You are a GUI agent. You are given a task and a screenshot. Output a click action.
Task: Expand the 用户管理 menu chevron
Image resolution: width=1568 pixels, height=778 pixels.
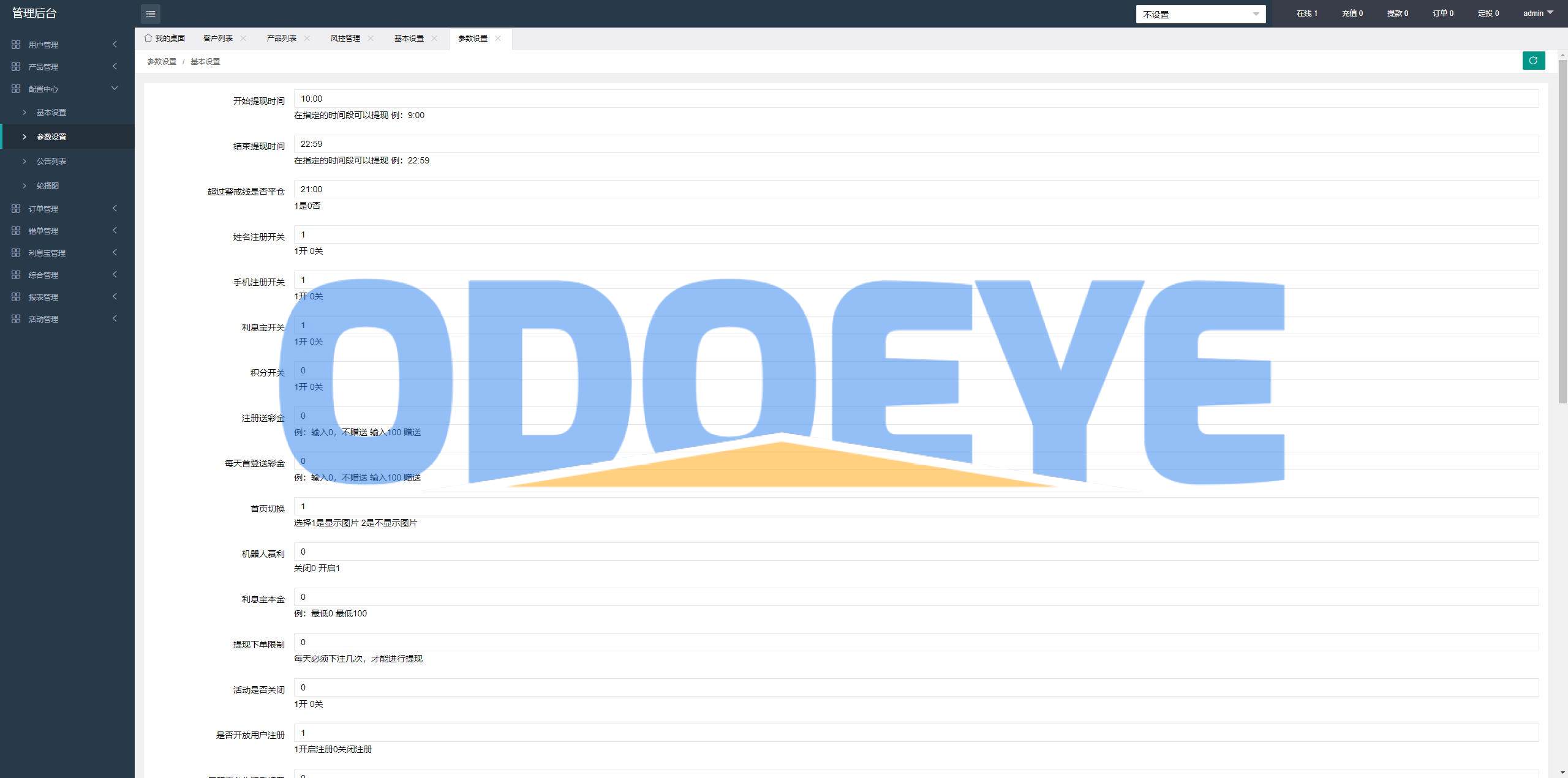pyautogui.click(x=115, y=44)
